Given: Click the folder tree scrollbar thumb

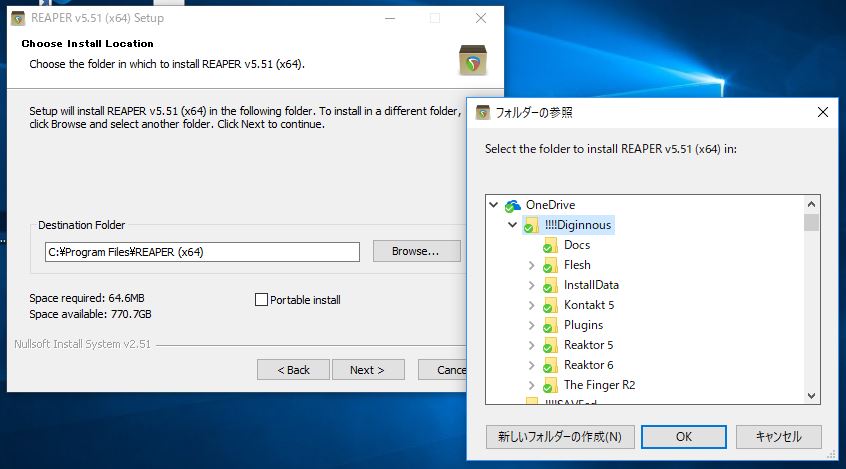Looking at the screenshot, I should click(811, 222).
